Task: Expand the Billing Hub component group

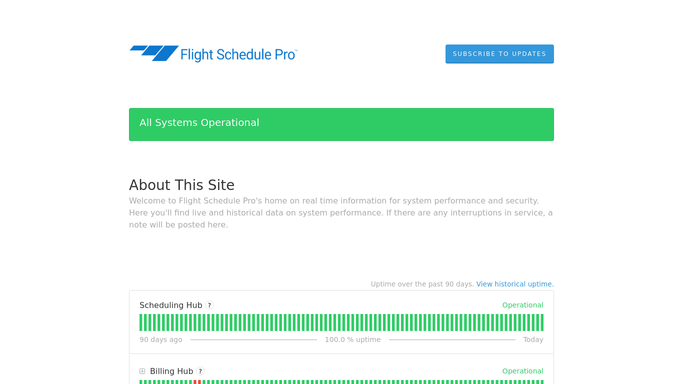Action: (142, 371)
